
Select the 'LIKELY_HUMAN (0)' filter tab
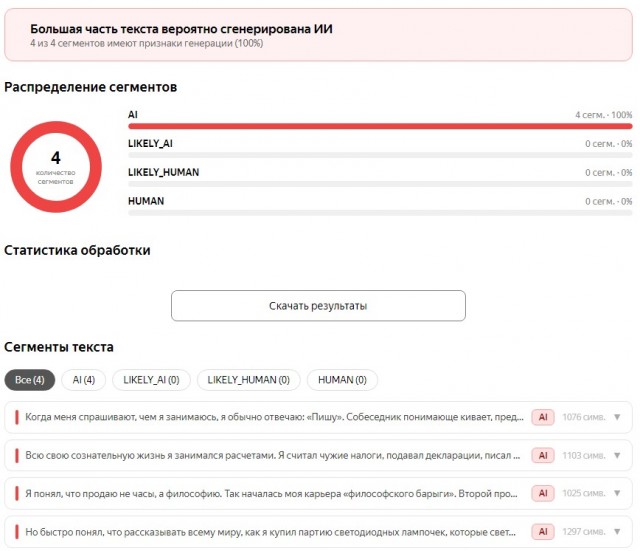pyautogui.click(x=249, y=380)
